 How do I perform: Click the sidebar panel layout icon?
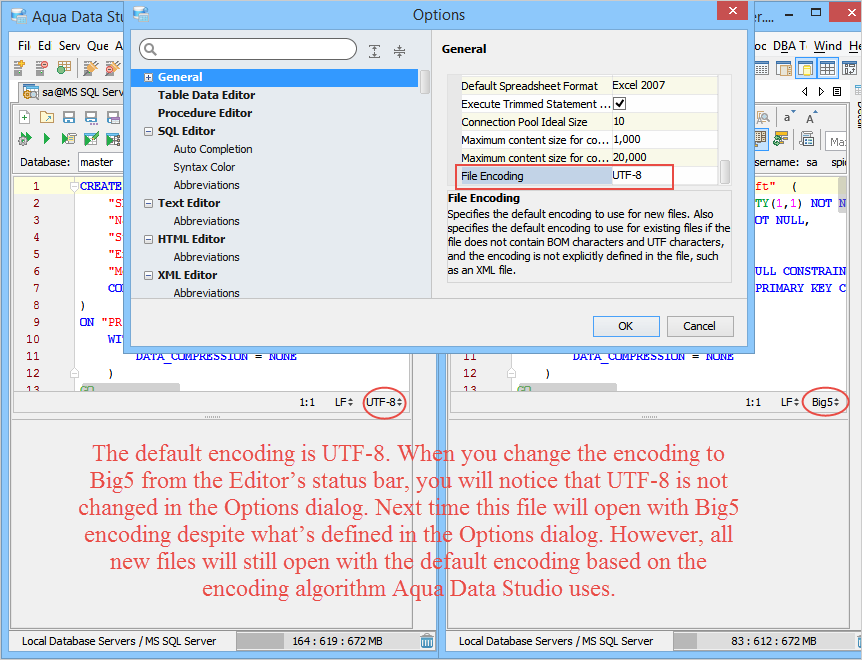pos(783,68)
